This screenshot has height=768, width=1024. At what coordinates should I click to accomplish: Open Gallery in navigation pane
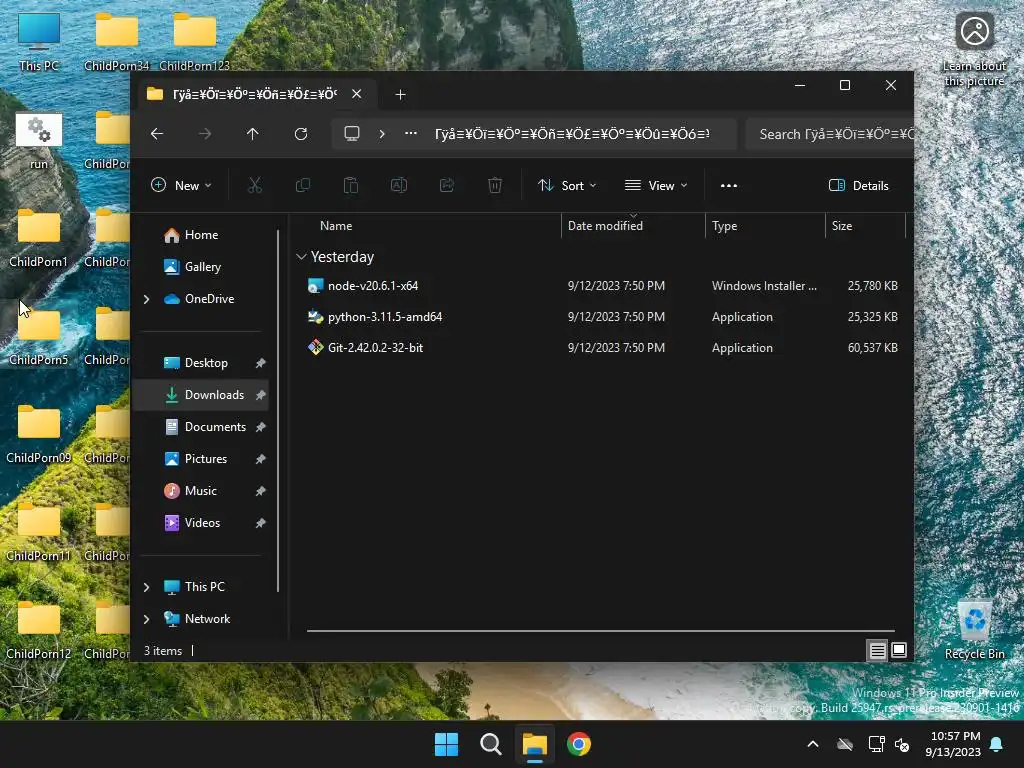pos(202,267)
